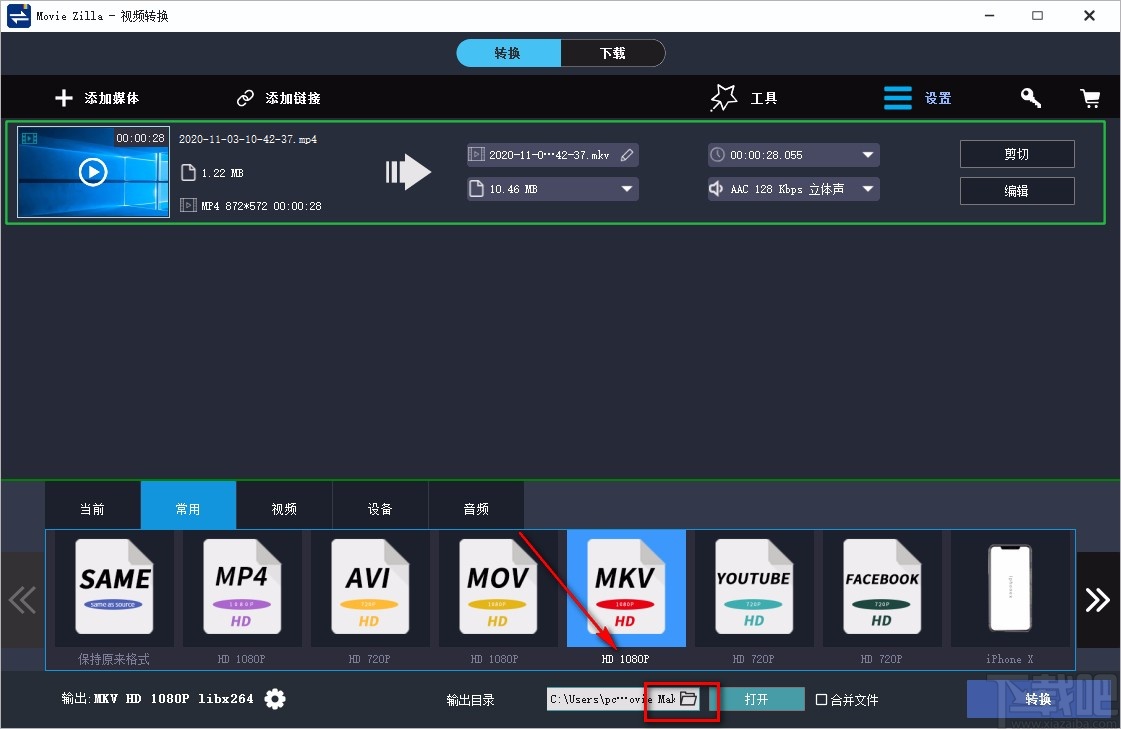Open output format settings via gear icon

(275, 699)
